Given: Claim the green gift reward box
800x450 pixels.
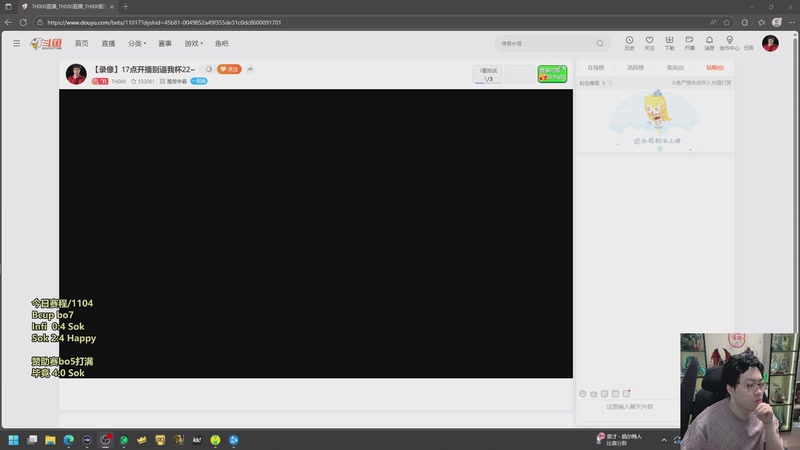Looking at the screenshot, I should (x=552, y=74).
